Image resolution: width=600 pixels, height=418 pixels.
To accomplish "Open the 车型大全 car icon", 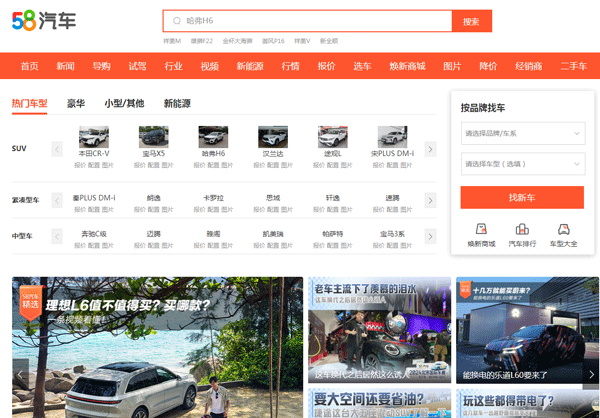I will (x=563, y=229).
